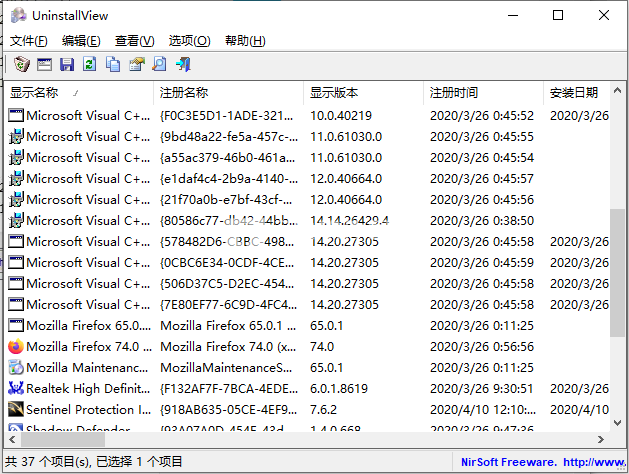Click the Refresh list toolbar icon
This screenshot has height=474, width=629.
[90, 64]
